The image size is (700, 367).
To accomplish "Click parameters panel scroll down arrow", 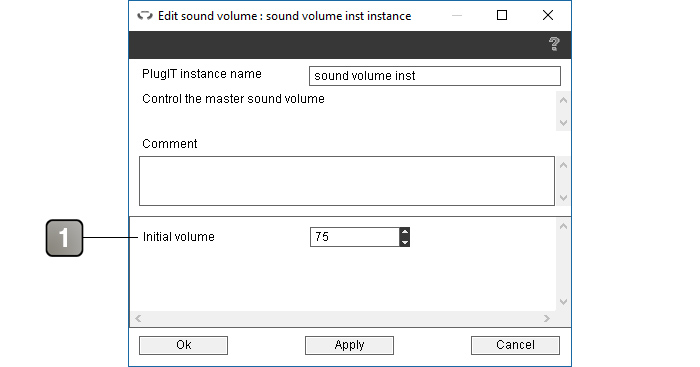I will (x=563, y=302).
